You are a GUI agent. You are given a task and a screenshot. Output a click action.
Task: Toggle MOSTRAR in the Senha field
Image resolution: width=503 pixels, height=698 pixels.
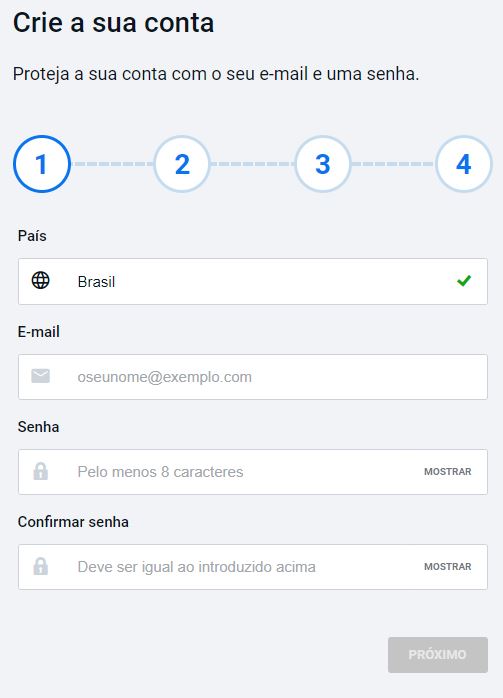[x=447, y=472]
